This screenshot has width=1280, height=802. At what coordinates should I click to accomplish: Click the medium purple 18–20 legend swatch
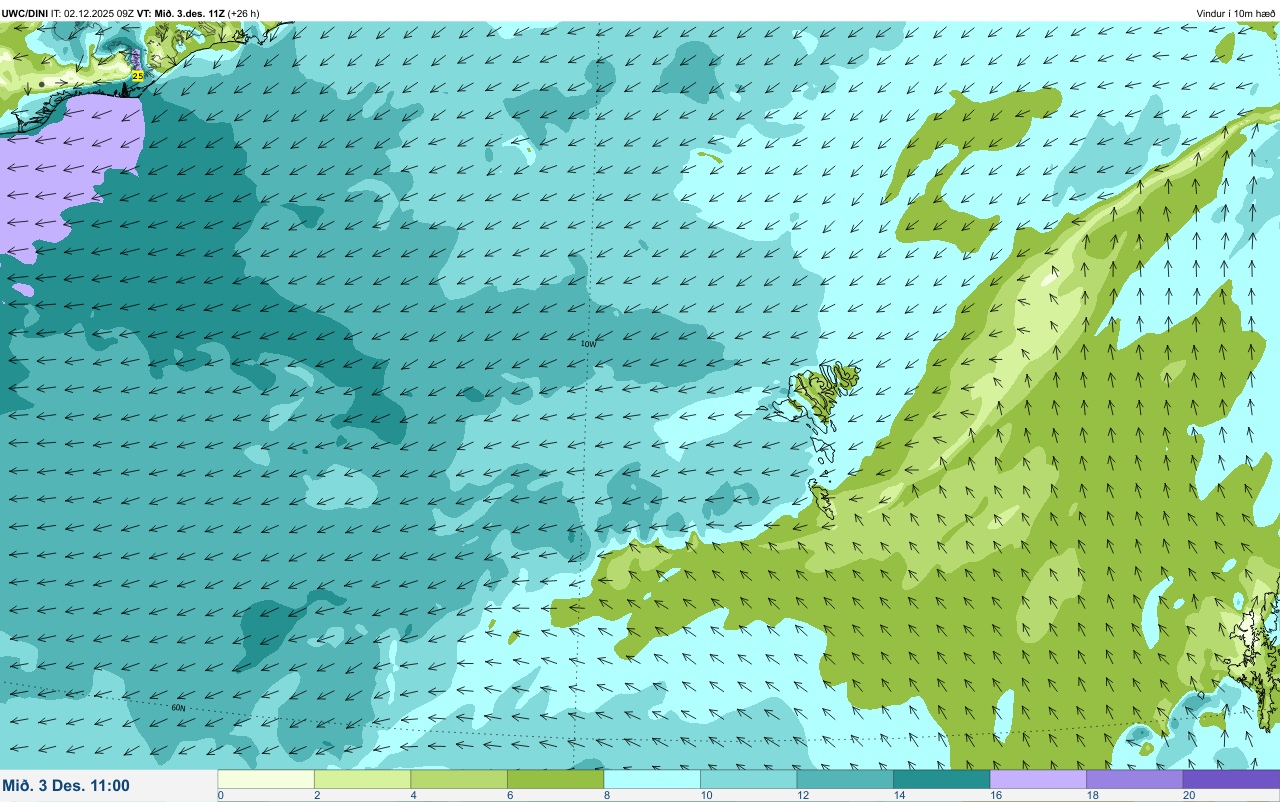pyautogui.click(x=1134, y=779)
